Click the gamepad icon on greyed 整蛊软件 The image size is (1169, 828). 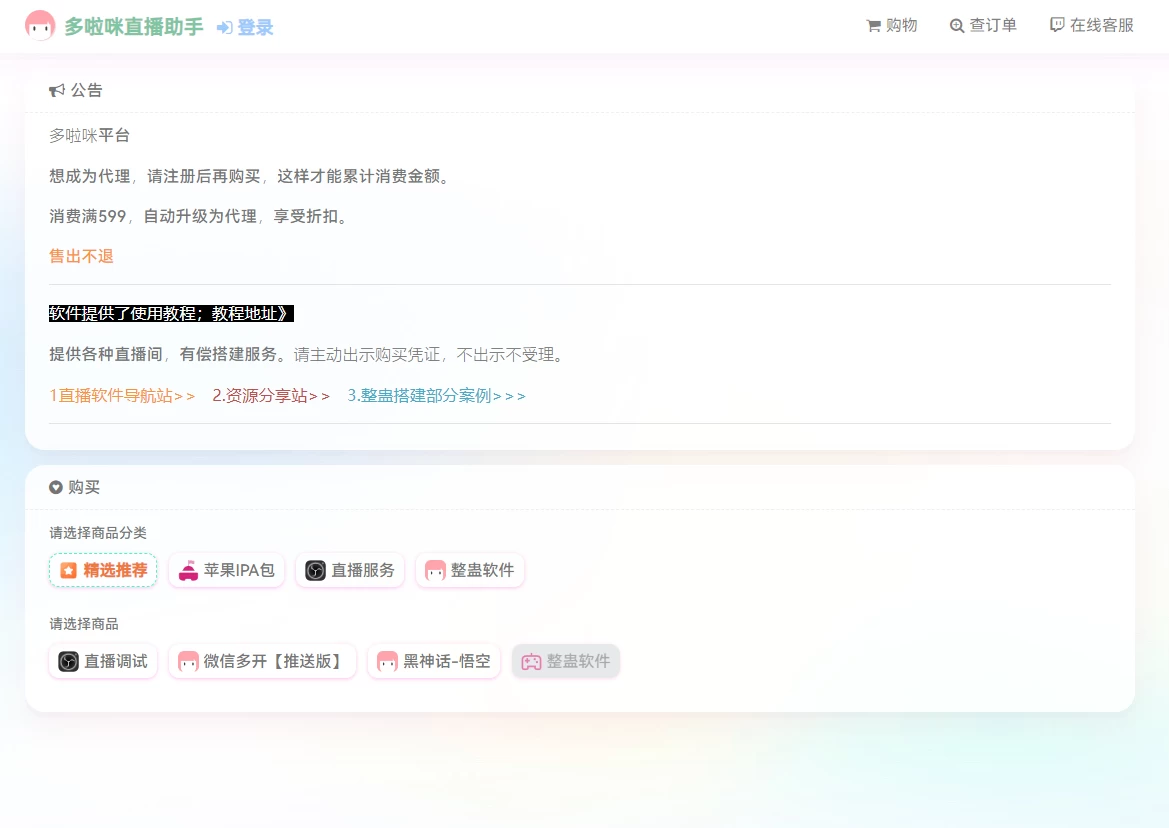coord(532,662)
